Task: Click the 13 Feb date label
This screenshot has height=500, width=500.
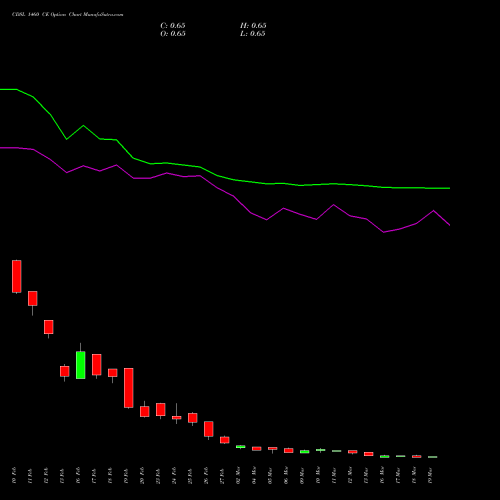Action: pos(62,475)
